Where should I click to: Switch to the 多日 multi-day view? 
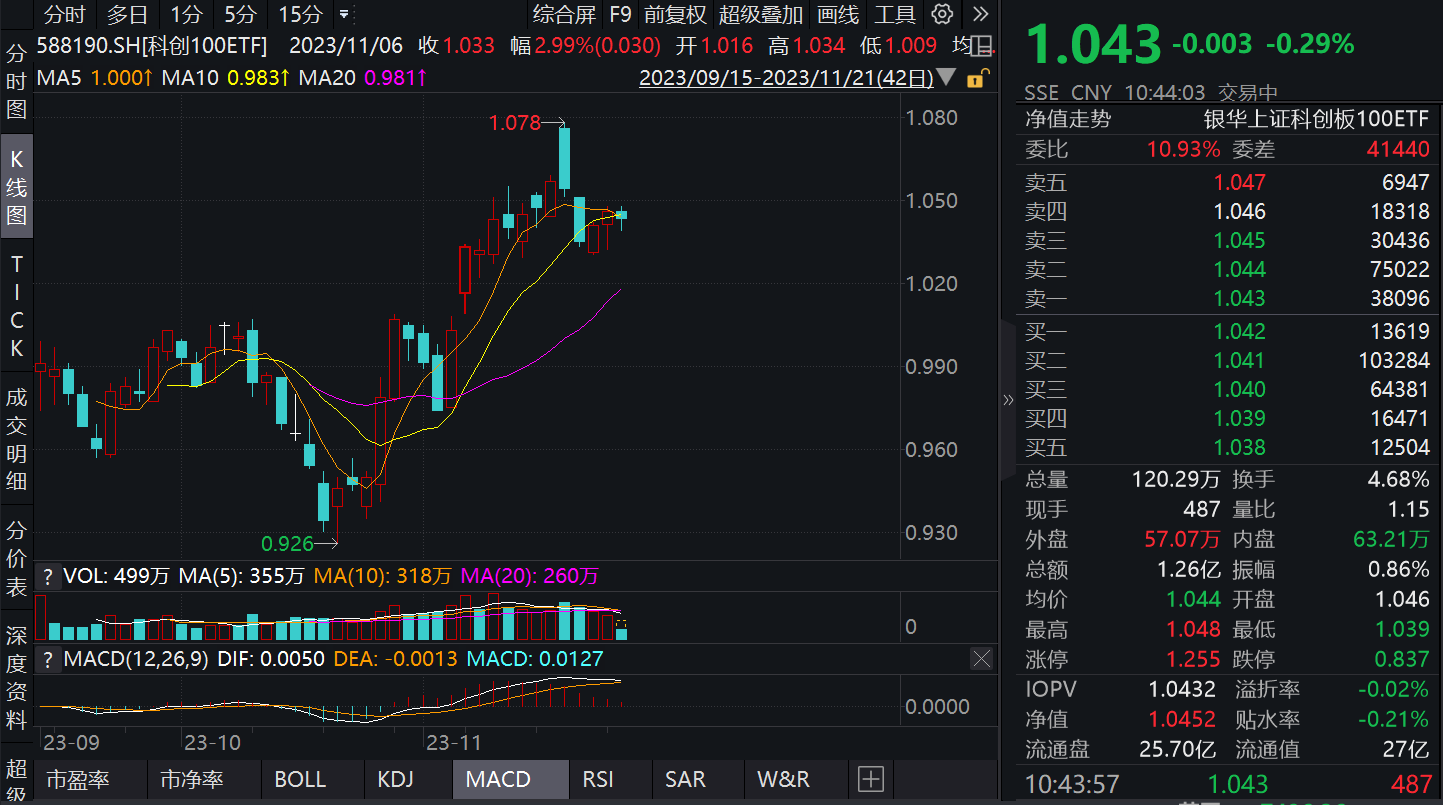[127, 15]
